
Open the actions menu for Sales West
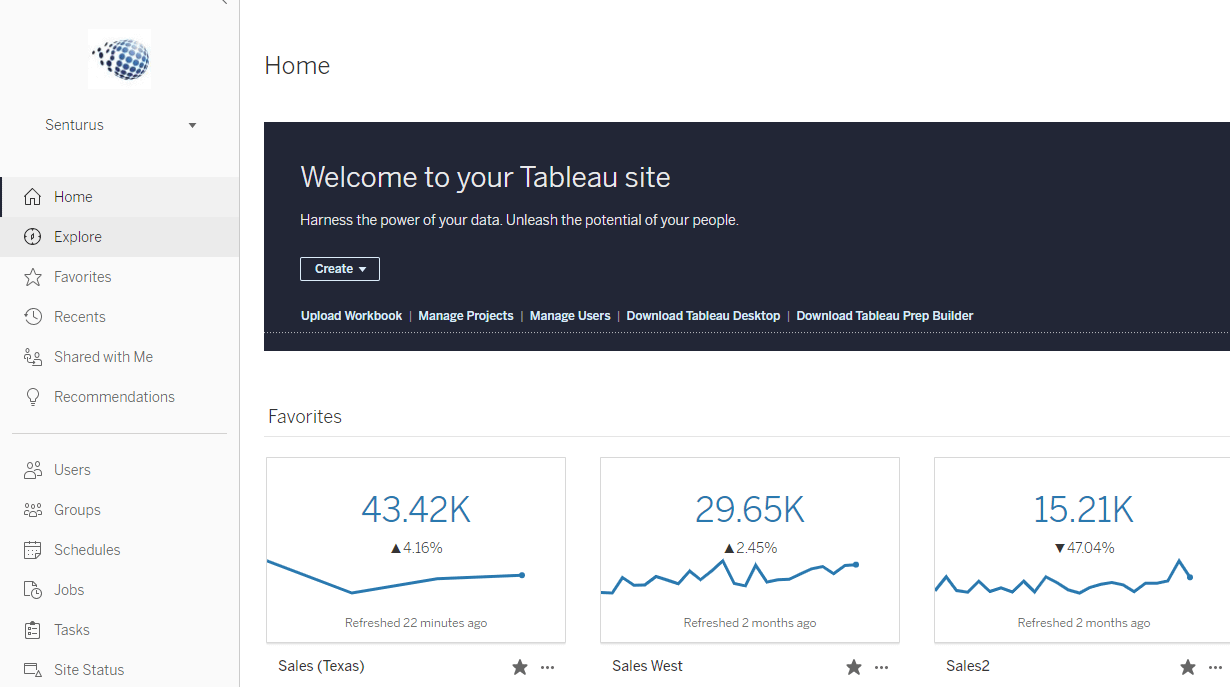[881, 666]
